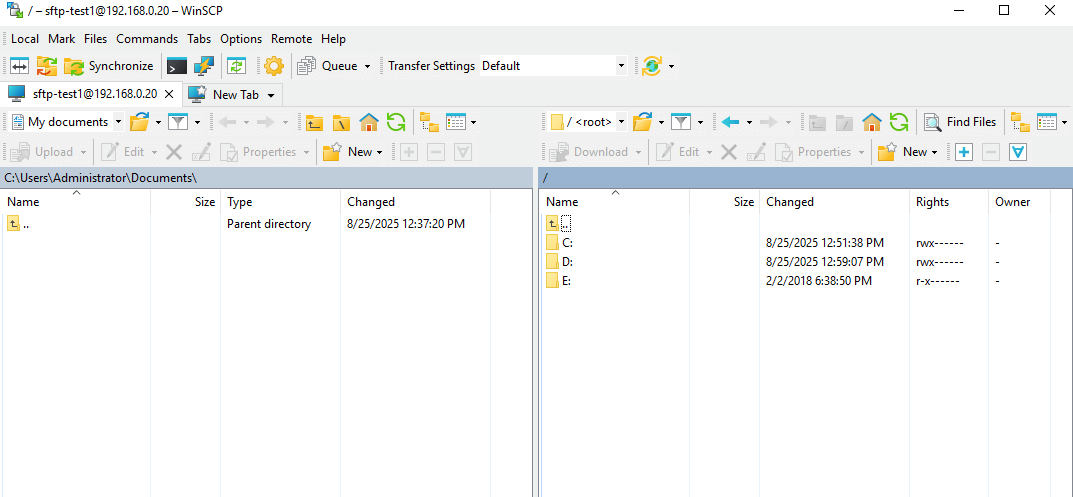1073x497 pixels.
Task: Open the console terminal icon
Action: pyautogui.click(x=177, y=66)
